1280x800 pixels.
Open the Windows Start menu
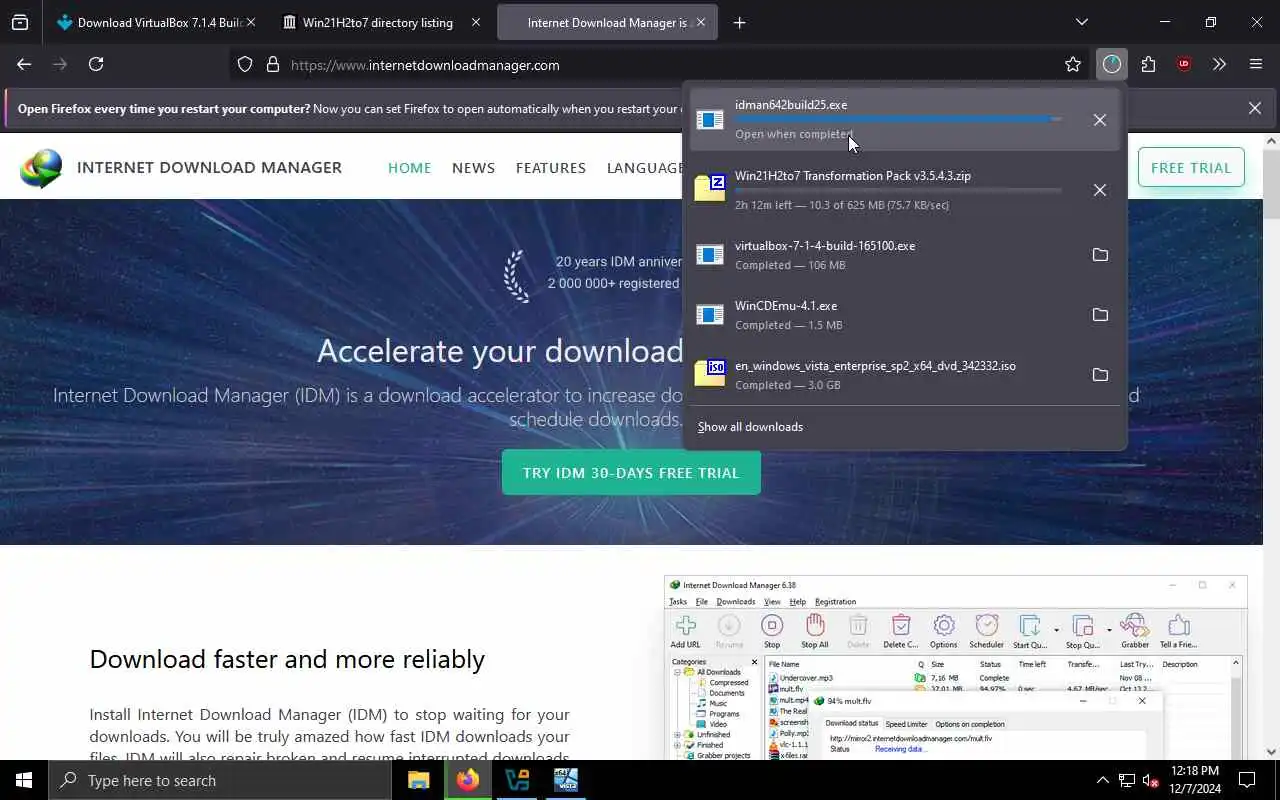click(x=24, y=780)
